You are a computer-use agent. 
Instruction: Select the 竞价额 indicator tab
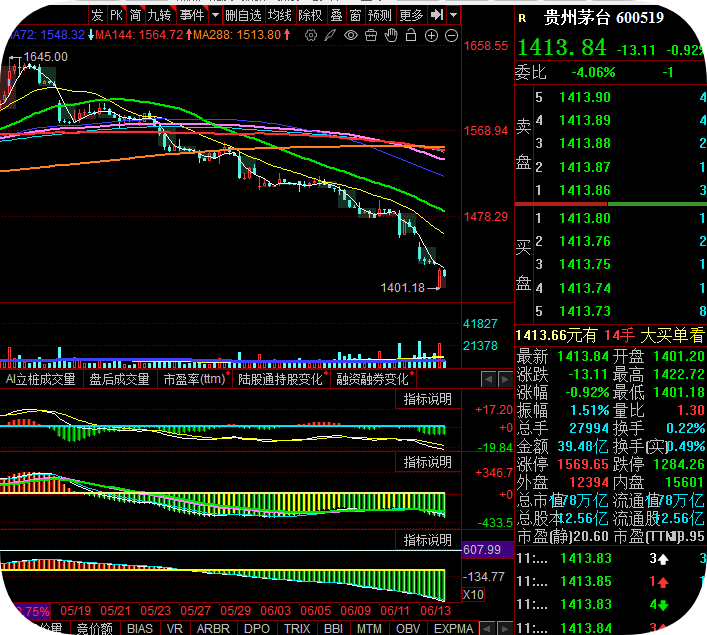pos(94,628)
